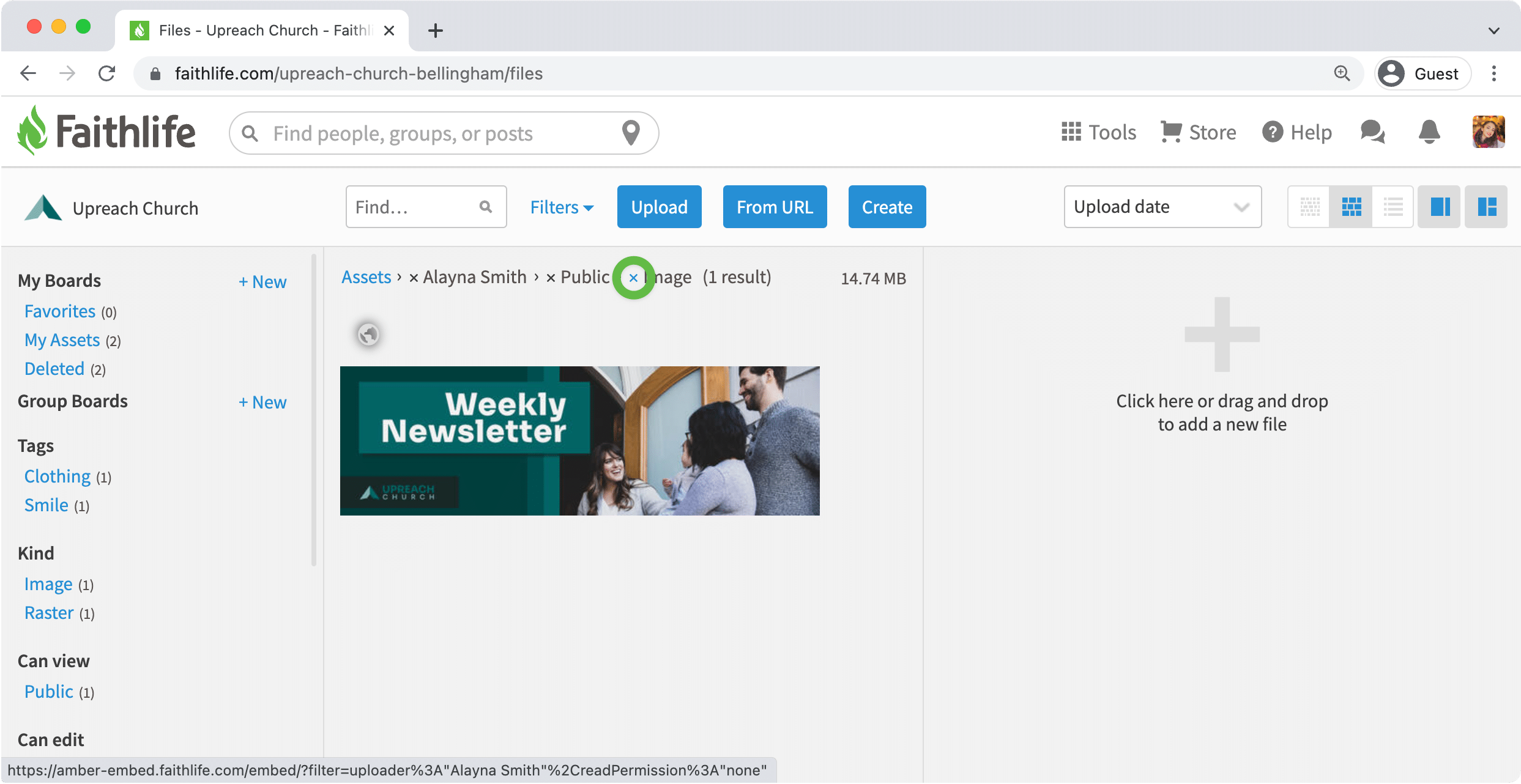Add a new board under My Boards

pos(262,282)
